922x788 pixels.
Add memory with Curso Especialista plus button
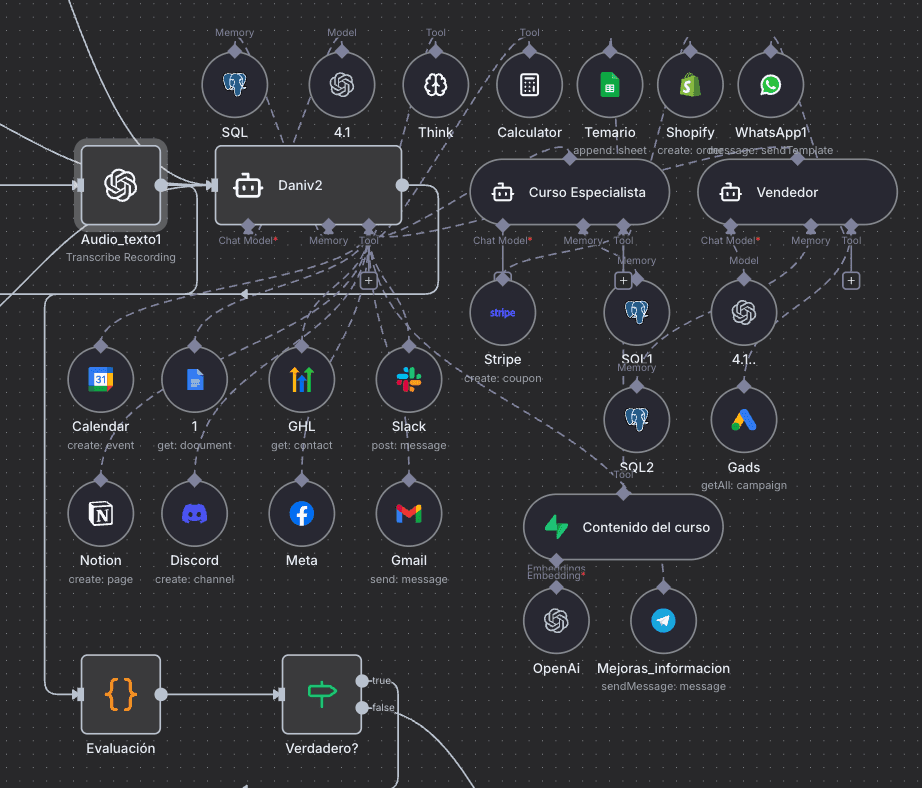623,281
